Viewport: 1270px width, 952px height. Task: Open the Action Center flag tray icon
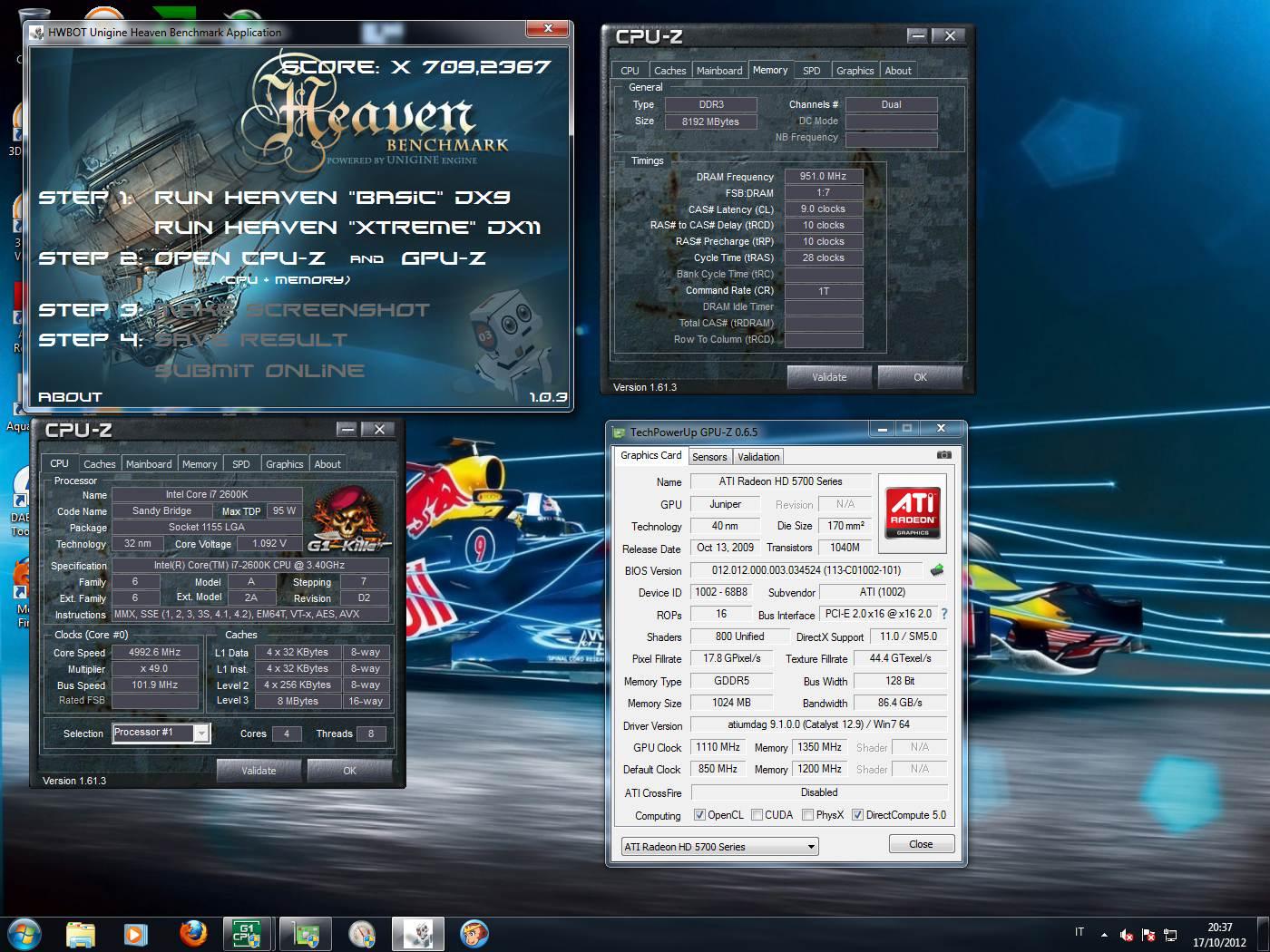[1148, 935]
